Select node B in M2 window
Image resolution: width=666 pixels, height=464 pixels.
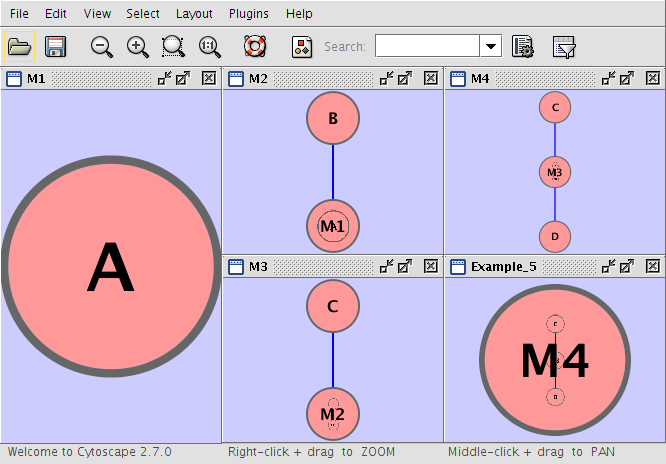(333, 118)
